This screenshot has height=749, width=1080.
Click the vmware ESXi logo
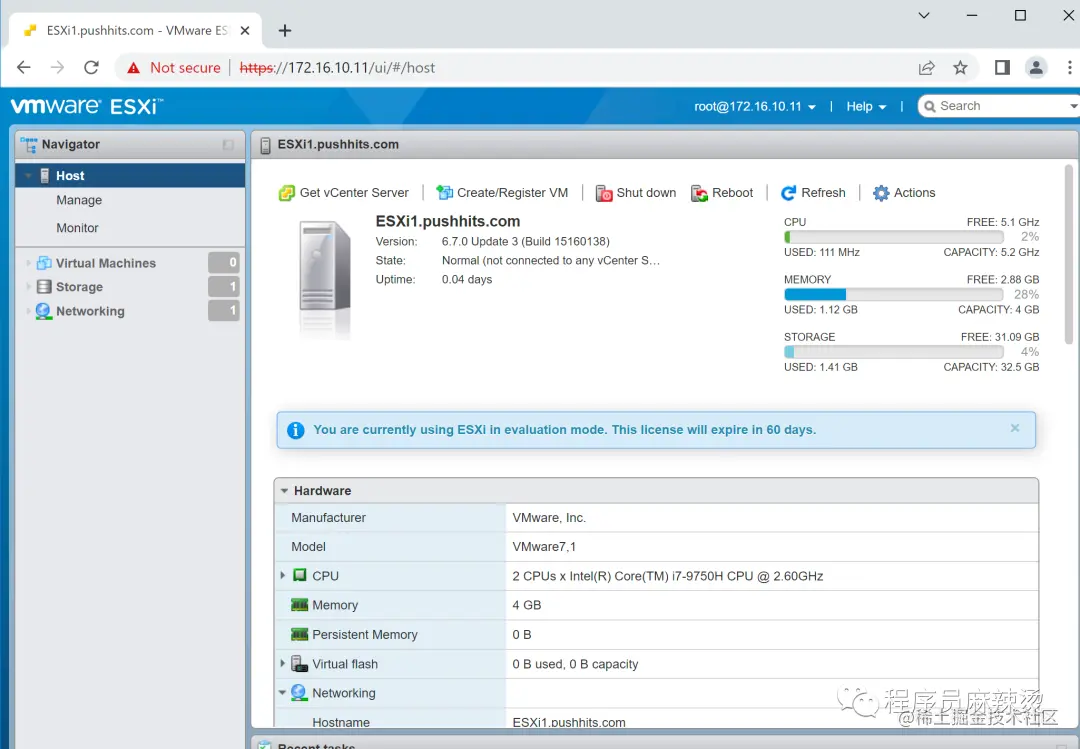click(x=87, y=106)
